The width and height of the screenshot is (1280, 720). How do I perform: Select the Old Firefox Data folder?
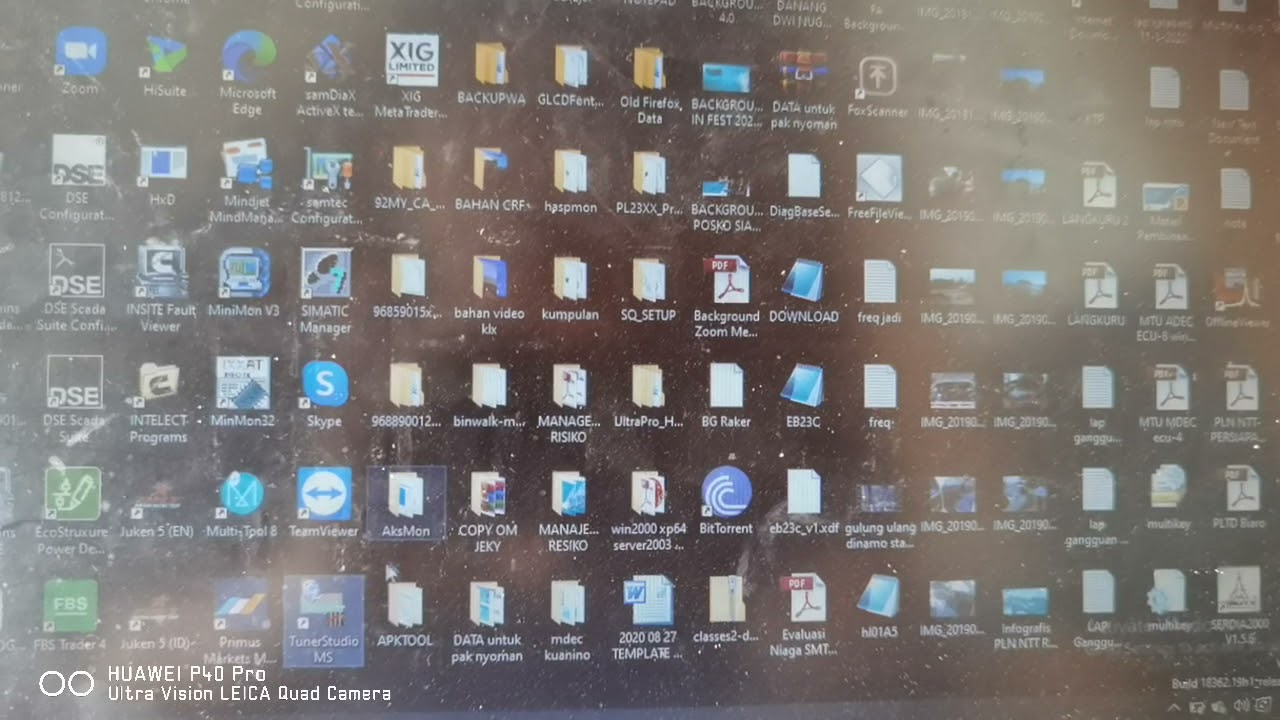coord(650,84)
